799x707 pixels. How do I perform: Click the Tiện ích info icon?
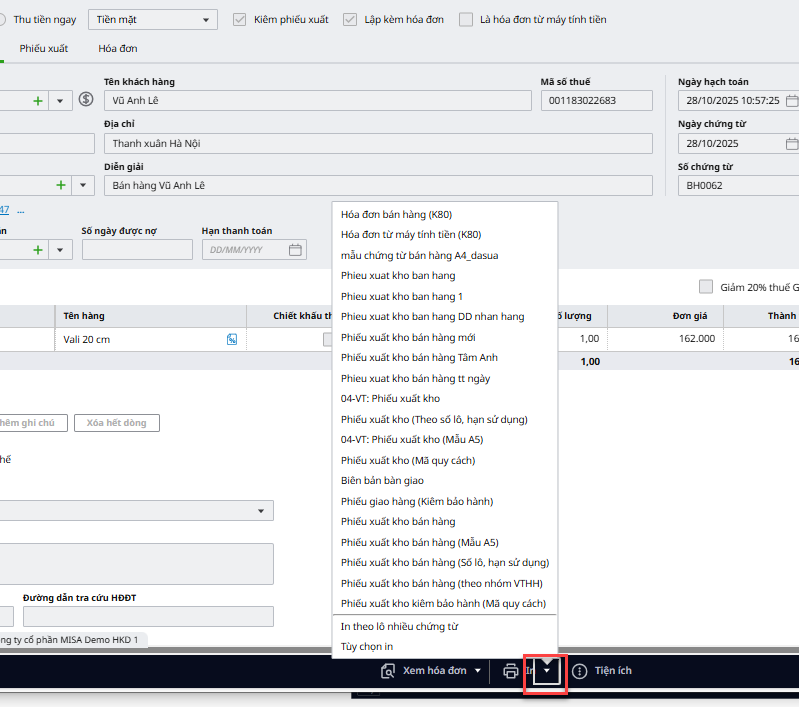(579, 671)
